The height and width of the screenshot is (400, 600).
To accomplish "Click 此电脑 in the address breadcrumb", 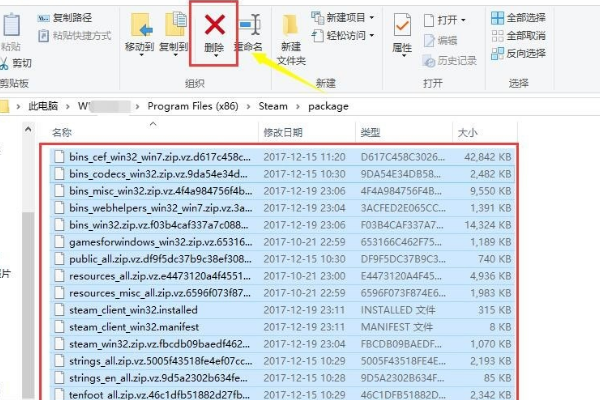I will (43, 106).
